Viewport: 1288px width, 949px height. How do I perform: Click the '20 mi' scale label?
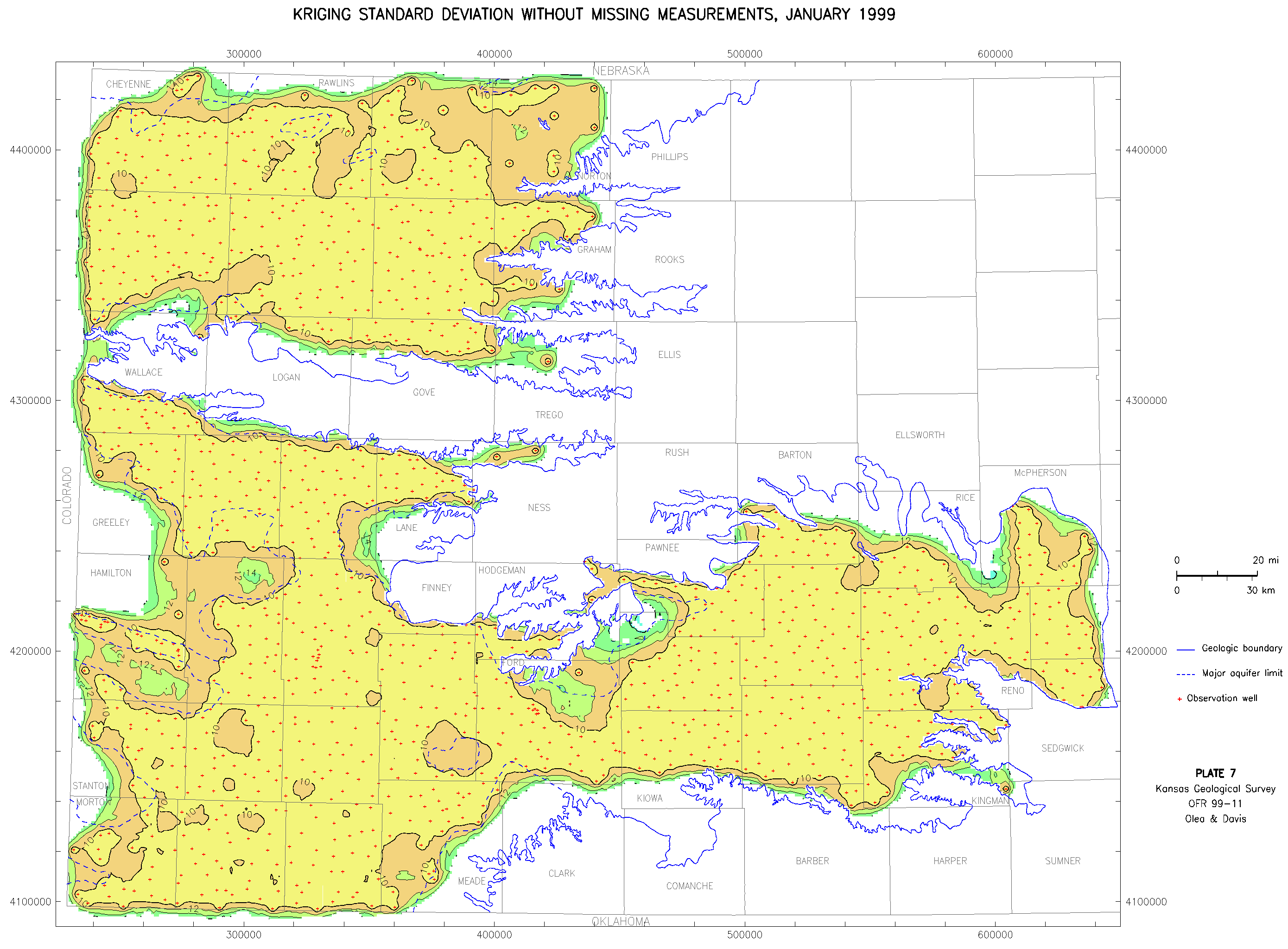(1265, 560)
